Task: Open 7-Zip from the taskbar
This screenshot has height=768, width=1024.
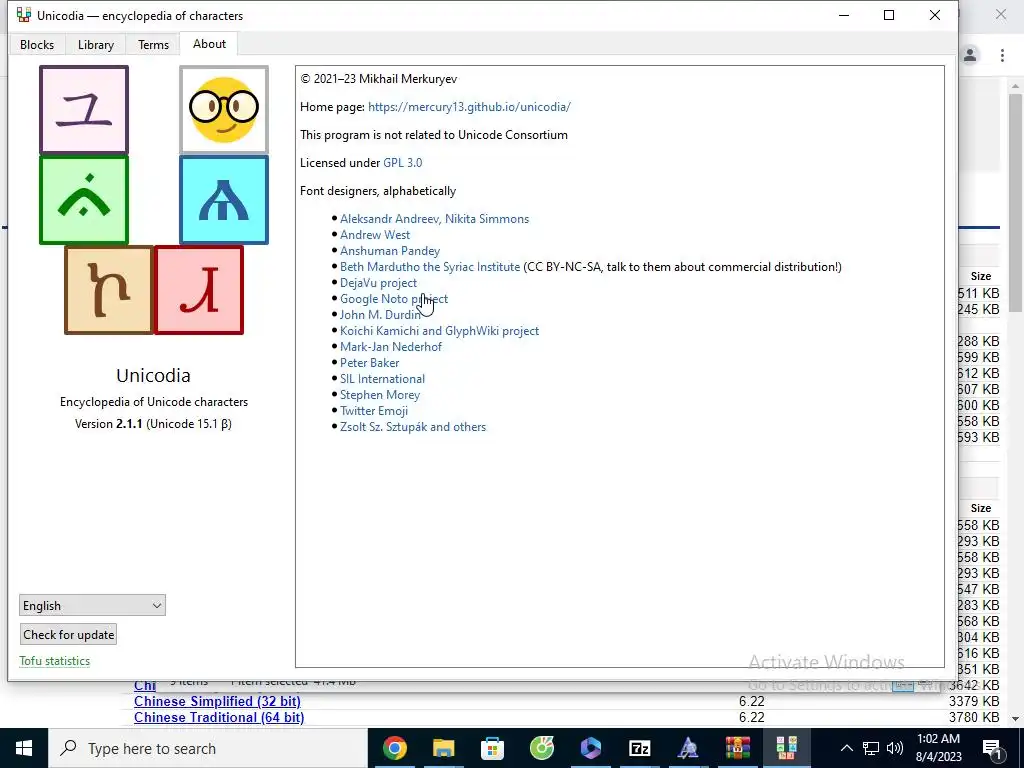Action: 639,748
